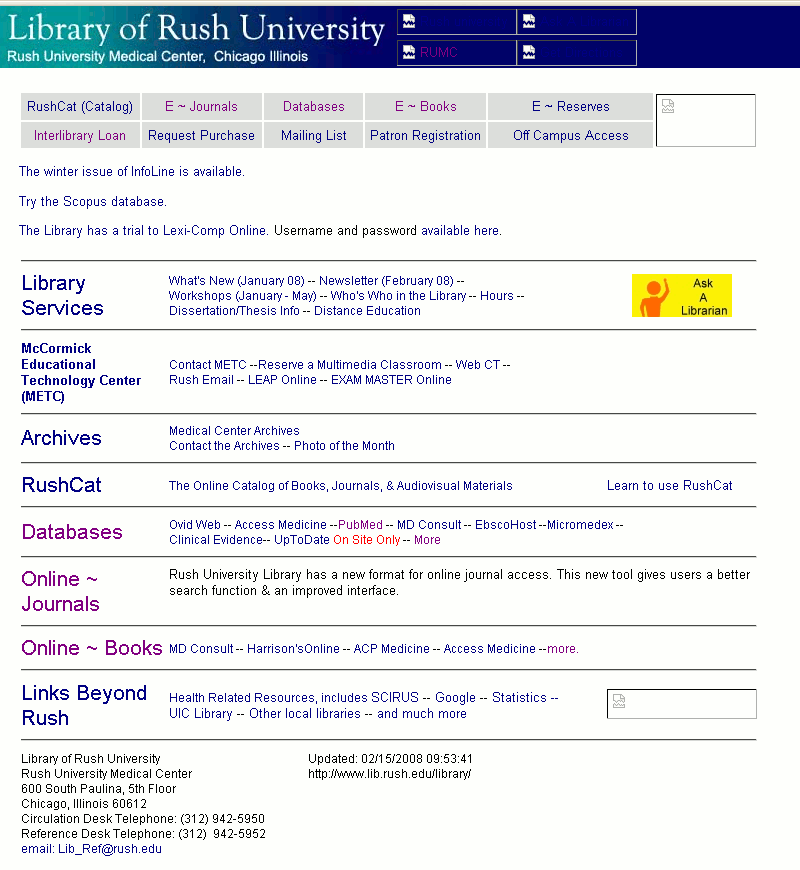Screen dimensions: 800x870
Task: Open Request Purchase page
Action: [201, 135]
